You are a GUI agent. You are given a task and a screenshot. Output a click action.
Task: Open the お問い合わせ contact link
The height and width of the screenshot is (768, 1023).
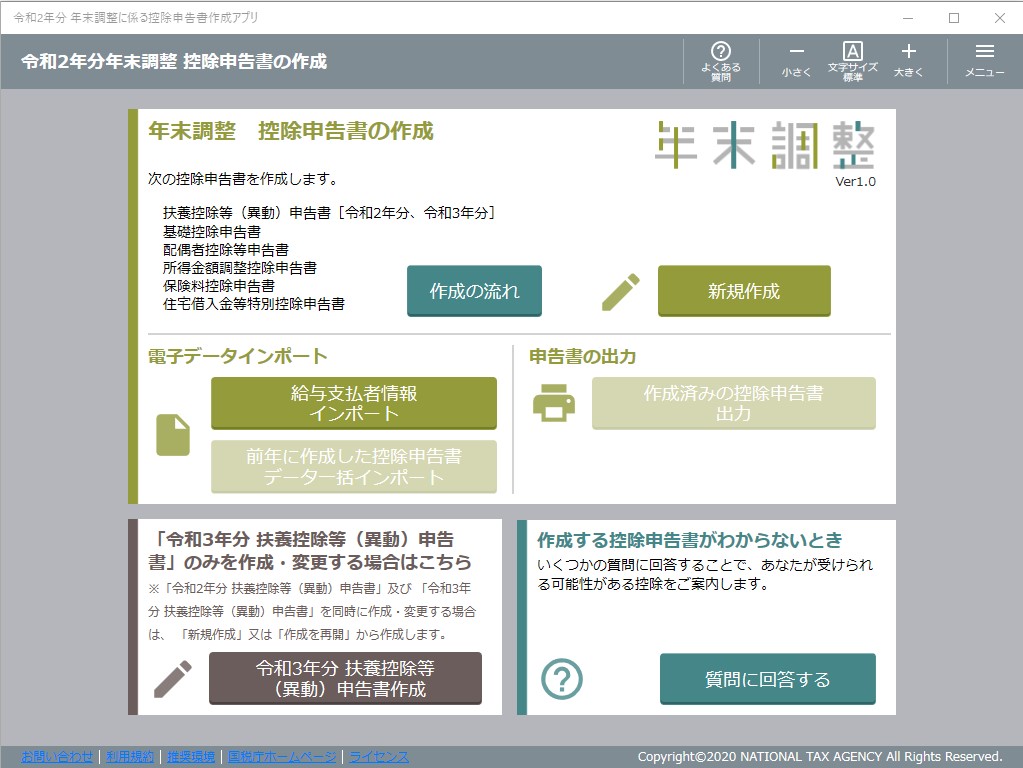tap(59, 757)
